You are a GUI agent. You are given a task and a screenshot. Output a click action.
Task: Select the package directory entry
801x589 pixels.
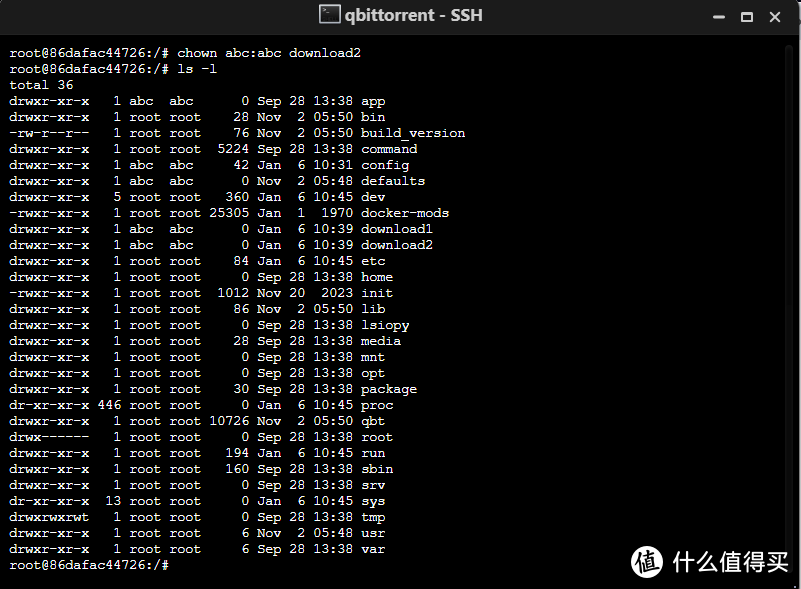click(388, 388)
